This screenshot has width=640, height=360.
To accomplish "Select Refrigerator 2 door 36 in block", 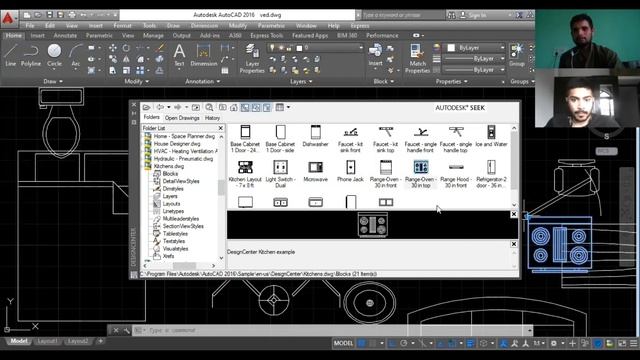I will pos(491,174).
